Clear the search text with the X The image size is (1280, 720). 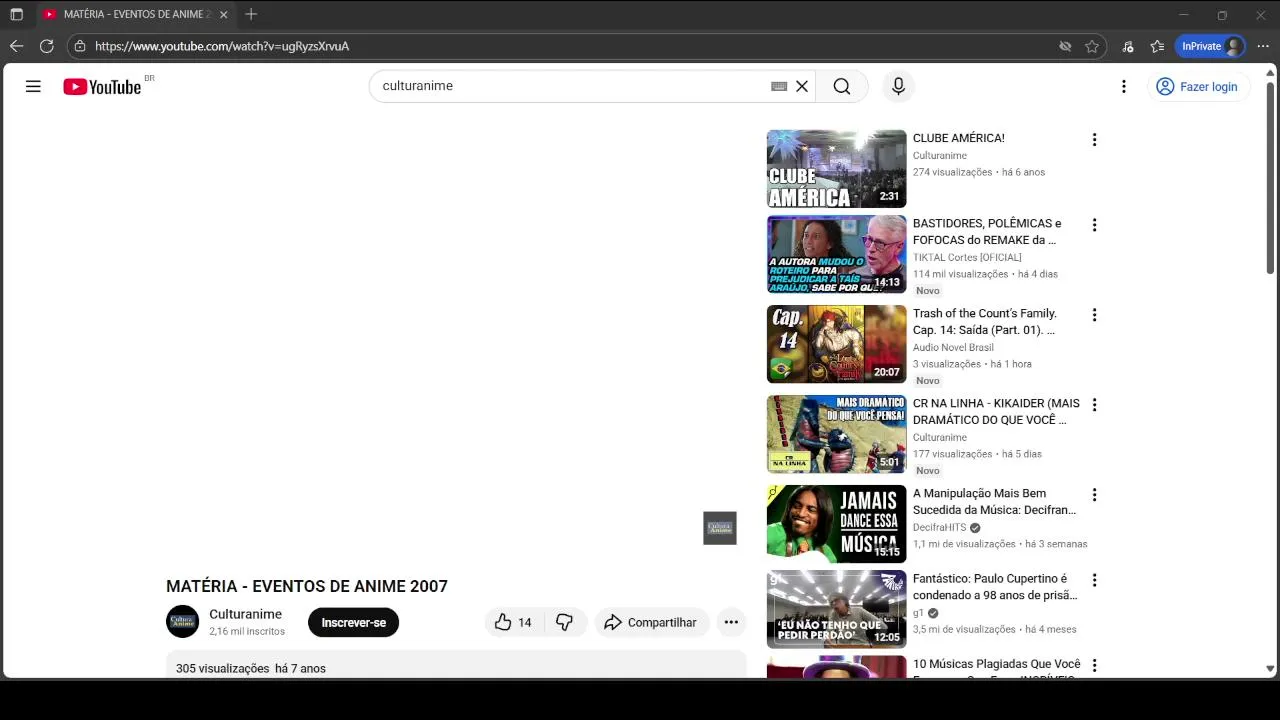pyautogui.click(x=802, y=87)
